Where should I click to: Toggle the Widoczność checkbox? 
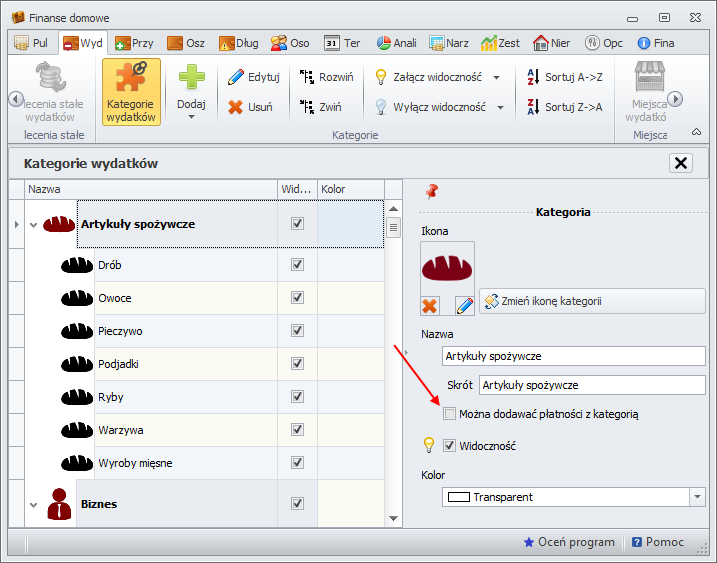pyautogui.click(x=450, y=446)
